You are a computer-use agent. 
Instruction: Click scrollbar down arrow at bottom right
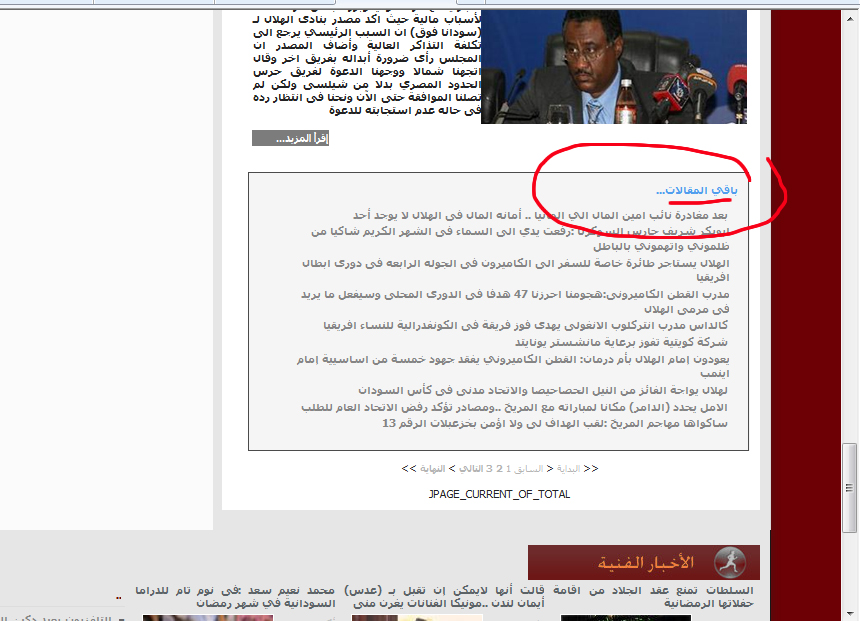click(850, 612)
